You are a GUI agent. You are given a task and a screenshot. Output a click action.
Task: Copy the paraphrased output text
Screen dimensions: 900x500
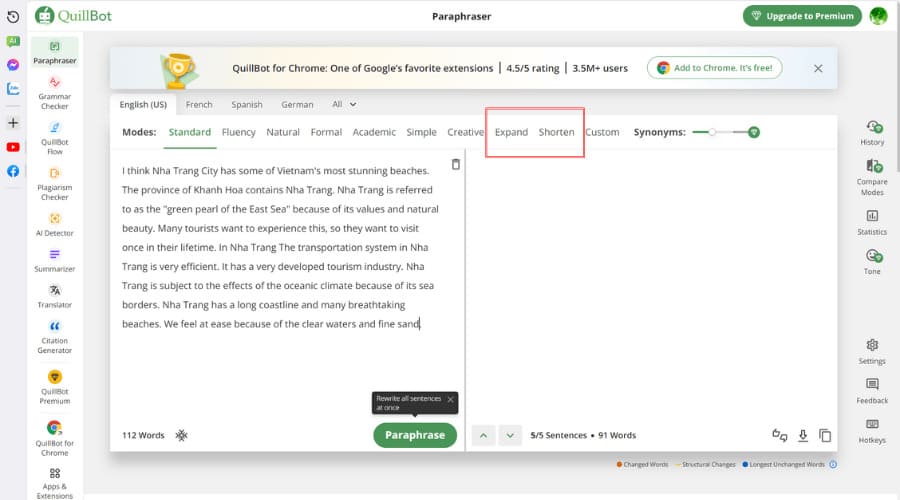tap(825, 435)
